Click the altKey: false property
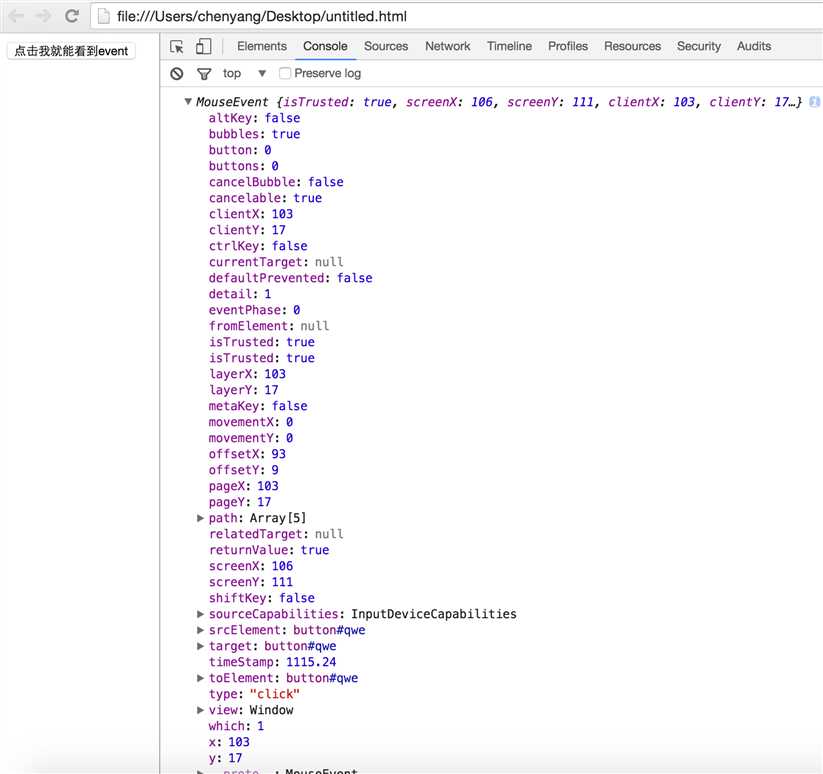Image resolution: width=823 pixels, height=774 pixels. (x=254, y=118)
